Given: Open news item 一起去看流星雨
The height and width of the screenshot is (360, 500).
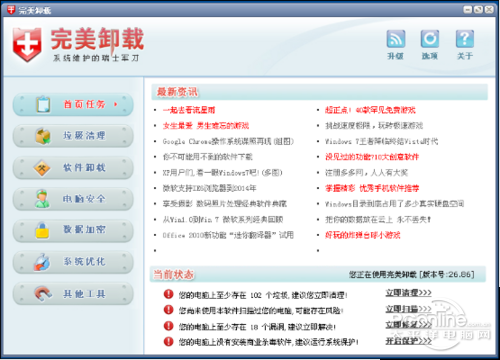Looking at the screenshot, I should 189,110.
